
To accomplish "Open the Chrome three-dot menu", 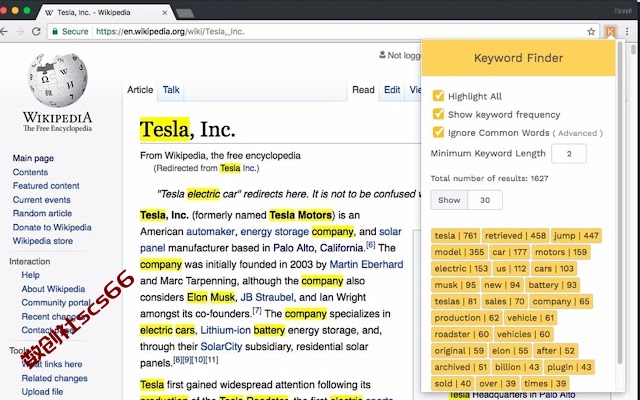I will [x=627, y=31].
